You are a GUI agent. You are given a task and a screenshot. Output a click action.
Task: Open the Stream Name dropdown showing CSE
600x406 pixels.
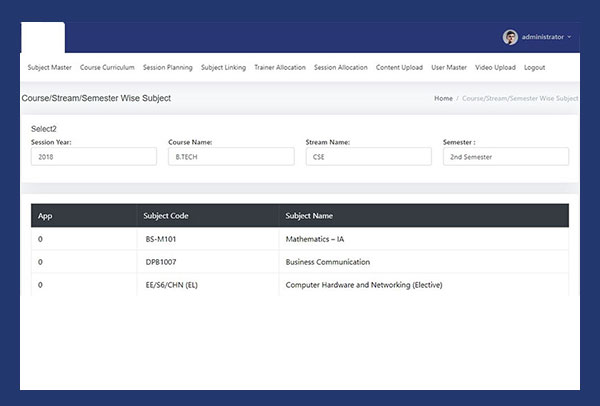(368, 157)
